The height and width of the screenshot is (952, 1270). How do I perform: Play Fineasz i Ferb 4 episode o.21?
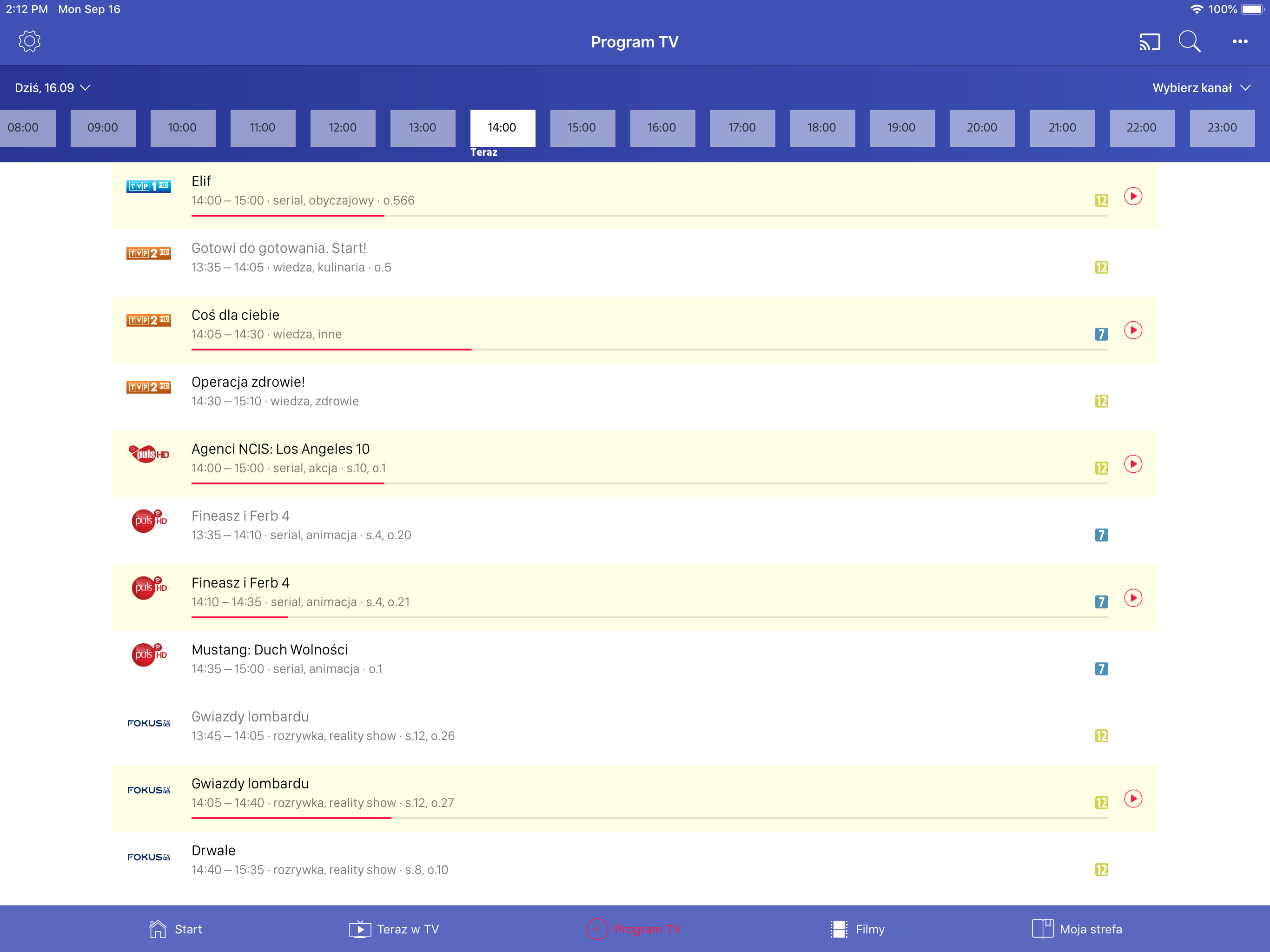point(1133,598)
